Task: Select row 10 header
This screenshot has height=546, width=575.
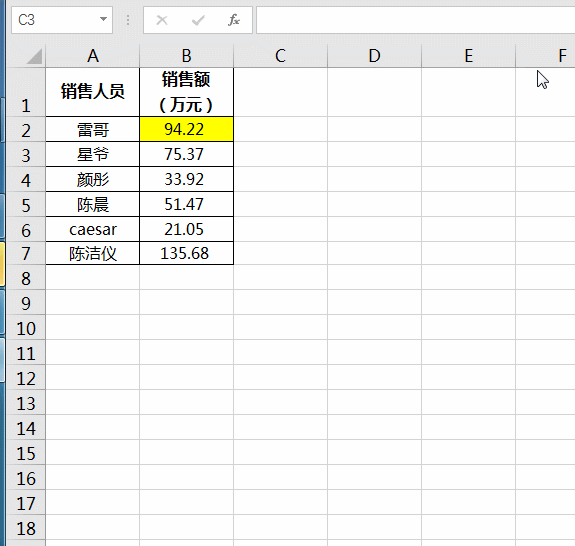Action: tap(26, 327)
